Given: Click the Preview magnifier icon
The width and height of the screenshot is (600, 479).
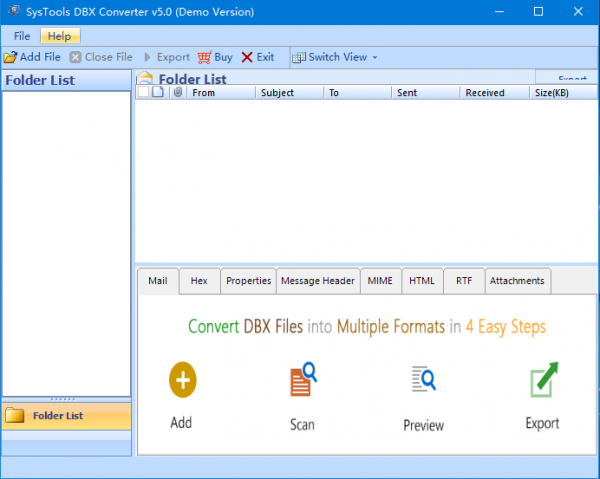Looking at the screenshot, I should tap(424, 379).
